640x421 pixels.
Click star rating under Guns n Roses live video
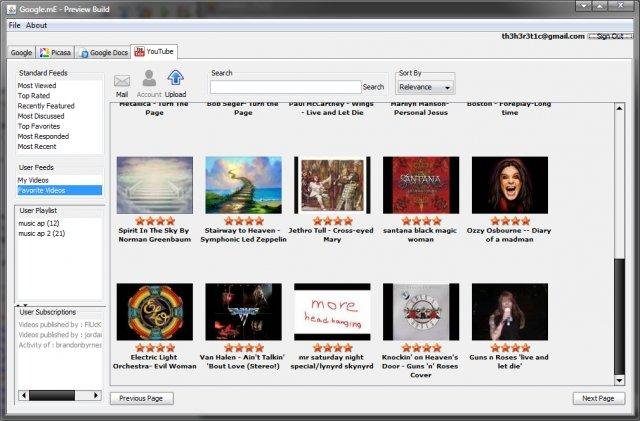[510, 347]
